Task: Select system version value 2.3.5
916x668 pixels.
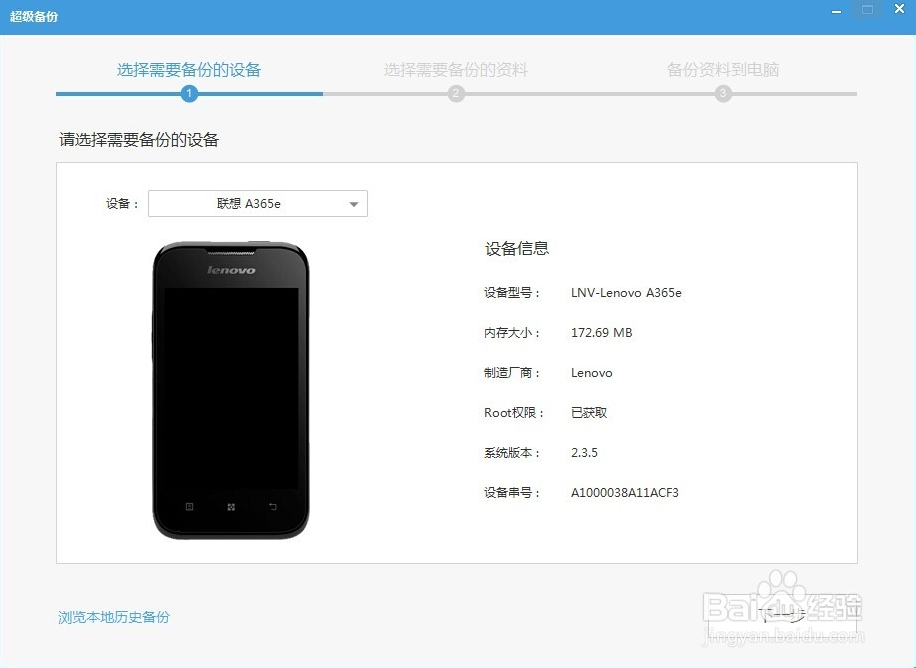Action: [x=584, y=452]
